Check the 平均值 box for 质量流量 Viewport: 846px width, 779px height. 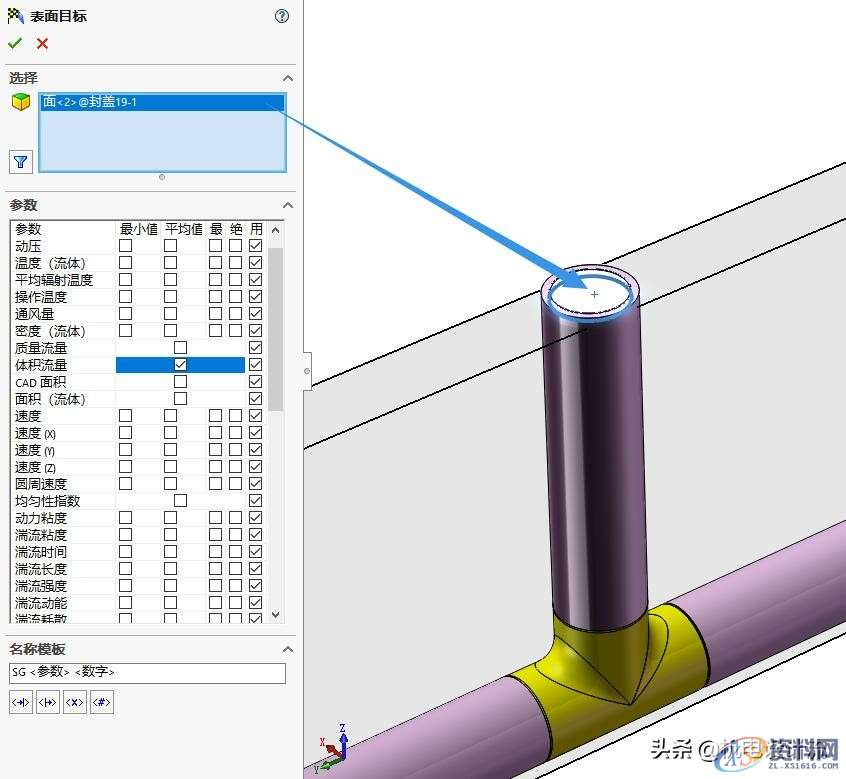click(x=180, y=347)
